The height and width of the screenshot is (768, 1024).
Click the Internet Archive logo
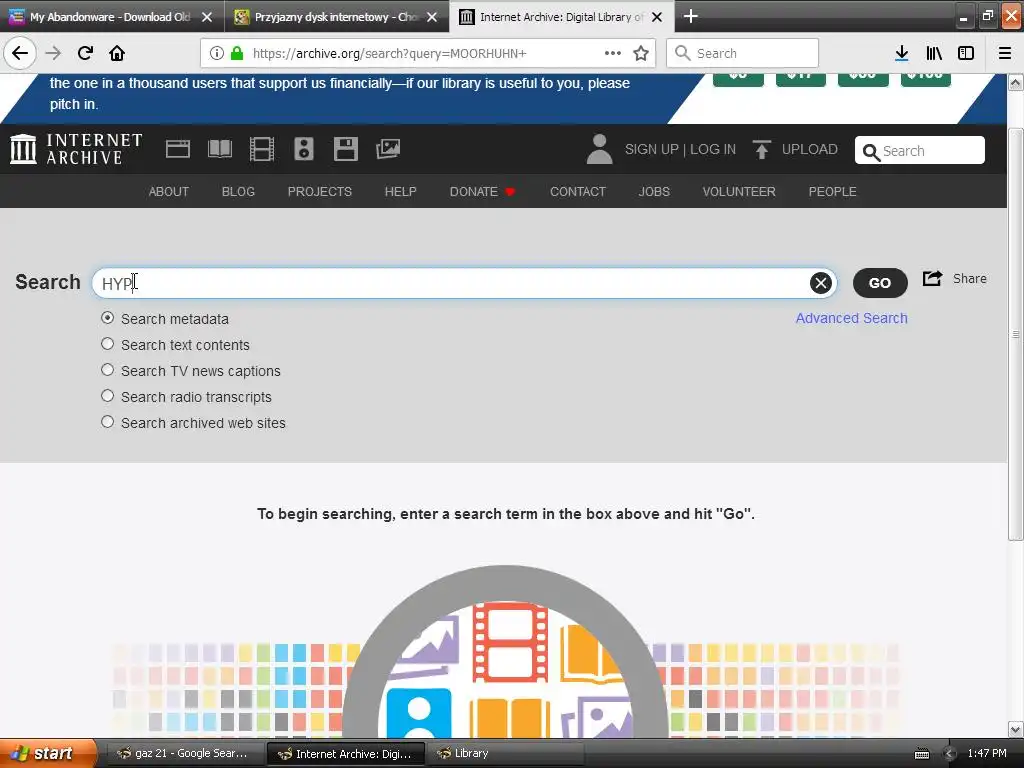(x=76, y=149)
